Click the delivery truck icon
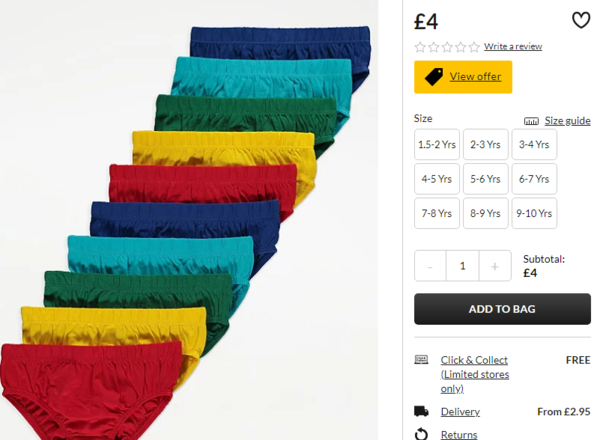Image resolution: width=600 pixels, height=440 pixels. coord(421,411)
